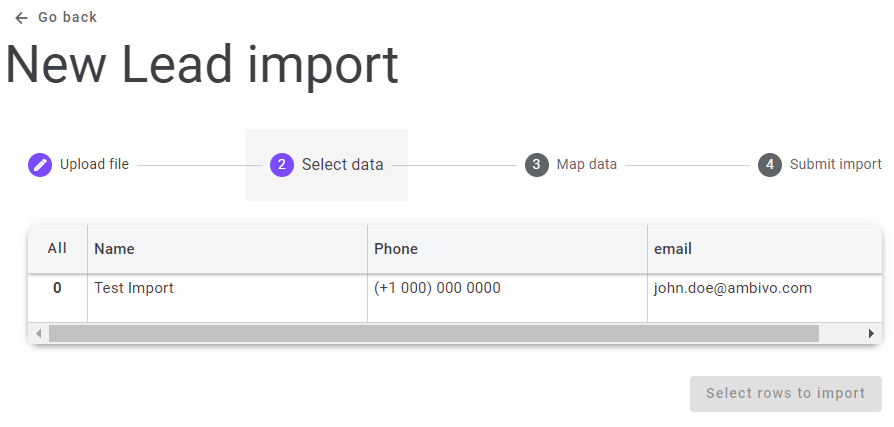This screenshot has width=894, height=427.
Task: Click the john.doe@ambivo.com email cell
Action: (732, 288)
